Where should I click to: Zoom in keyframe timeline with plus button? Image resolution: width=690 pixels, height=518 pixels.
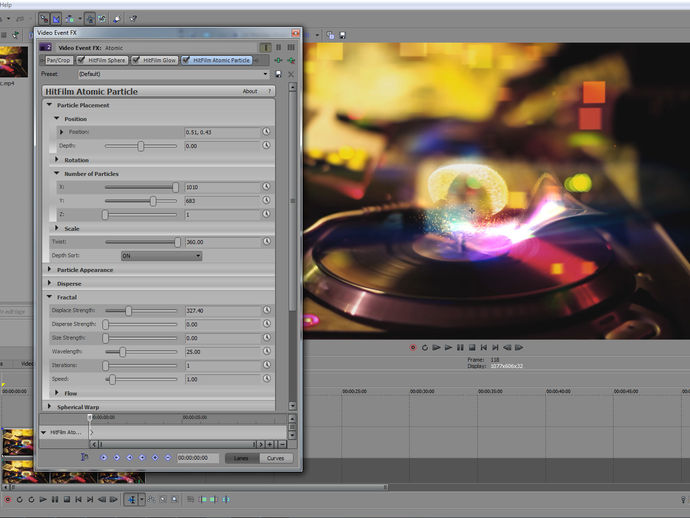click(269, 445)
